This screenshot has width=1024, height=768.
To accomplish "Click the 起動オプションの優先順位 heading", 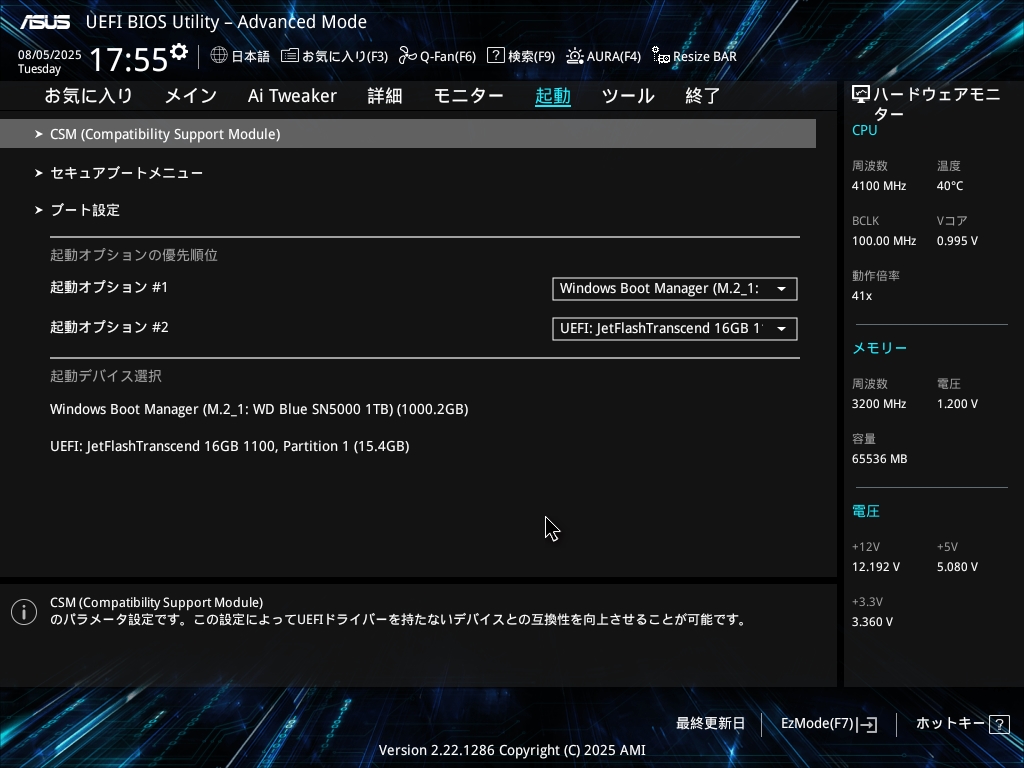I will pyautogui.click(x=134, y=255).
